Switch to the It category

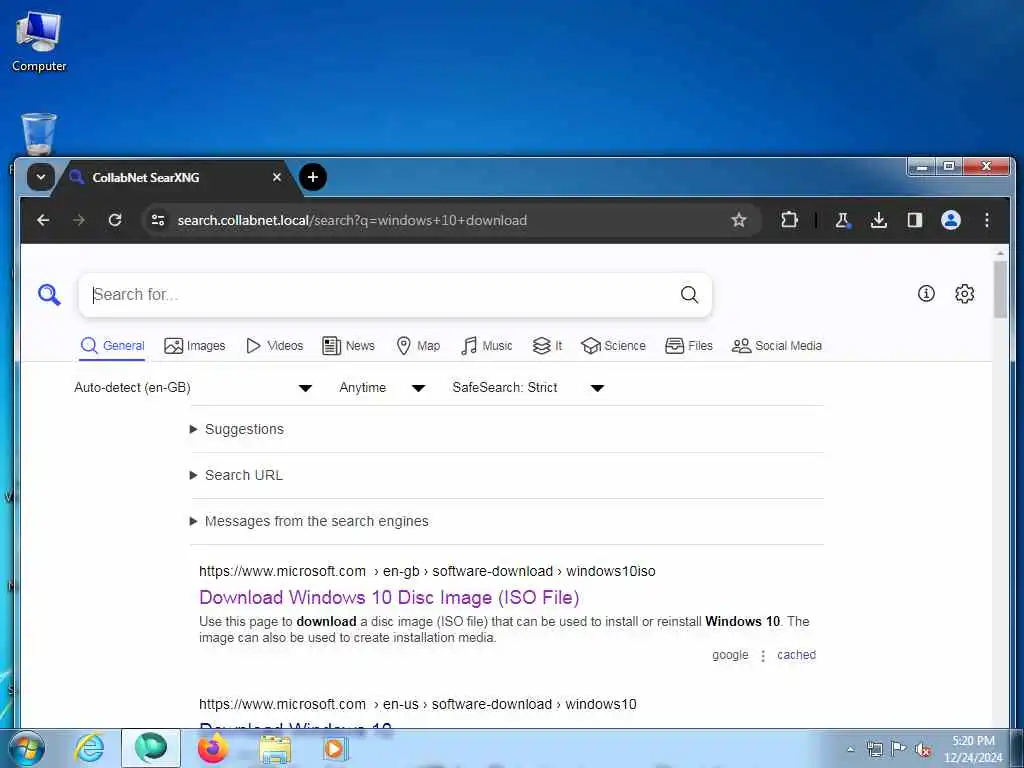pyautogui.click(x=547, y=345)
